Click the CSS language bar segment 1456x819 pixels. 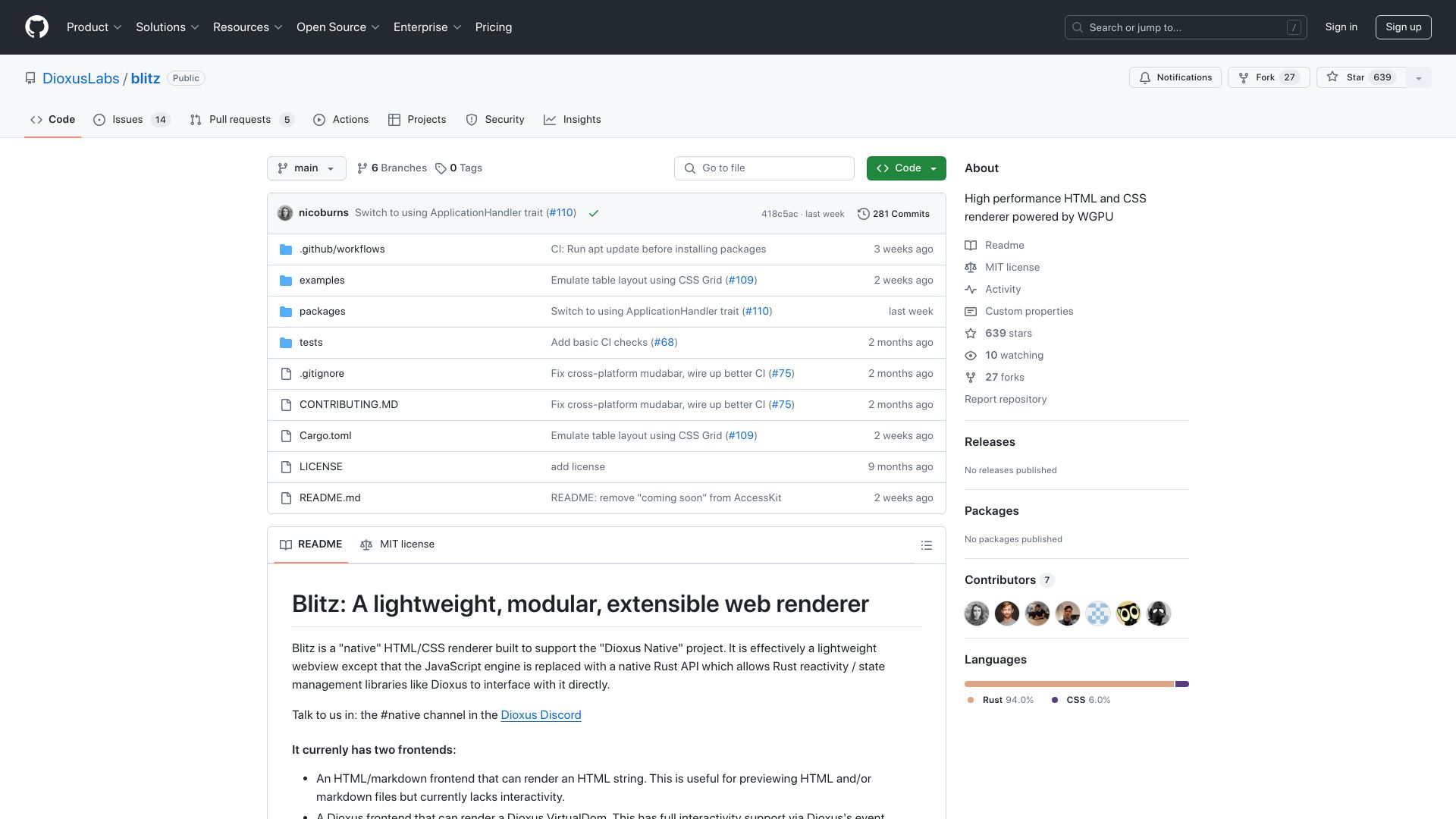tap(1182, 684)
